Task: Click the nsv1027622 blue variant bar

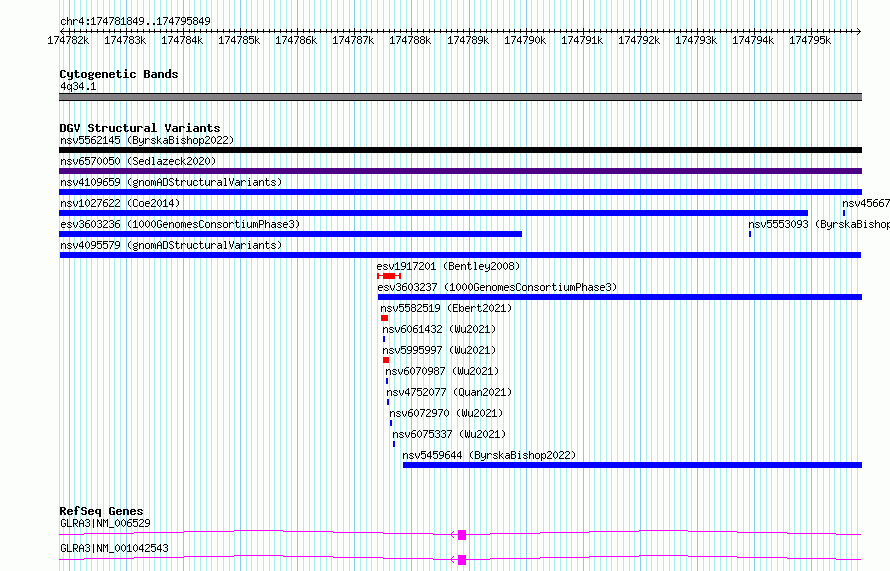Action: (x=434, y=213)
